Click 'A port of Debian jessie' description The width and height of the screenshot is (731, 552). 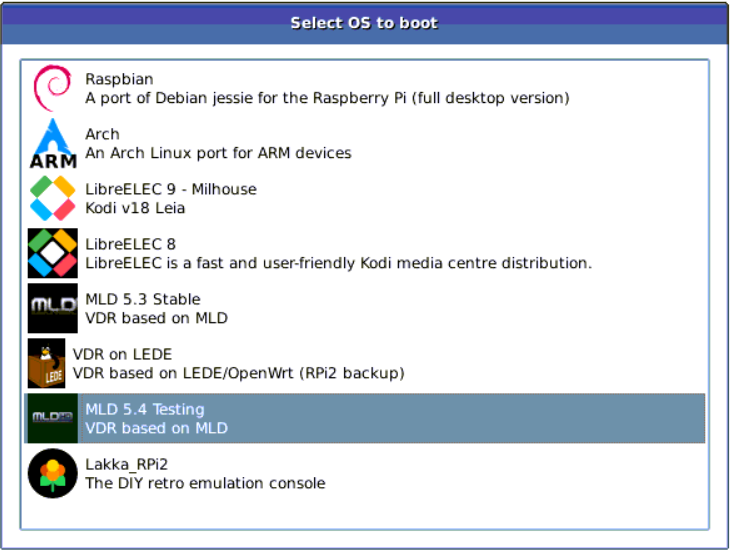click(x=327, y=98)
